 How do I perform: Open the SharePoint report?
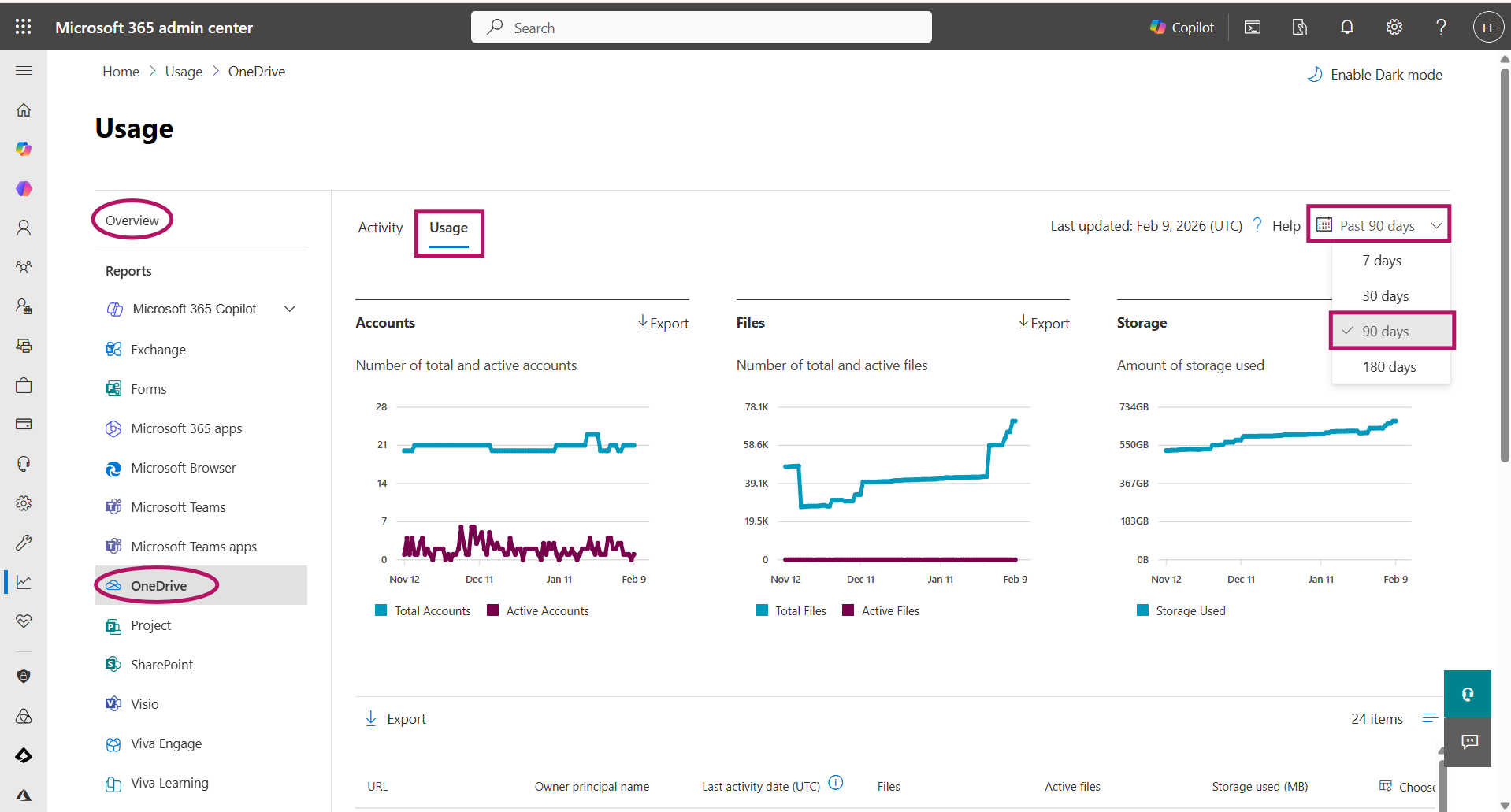click(x=161, y=665)
